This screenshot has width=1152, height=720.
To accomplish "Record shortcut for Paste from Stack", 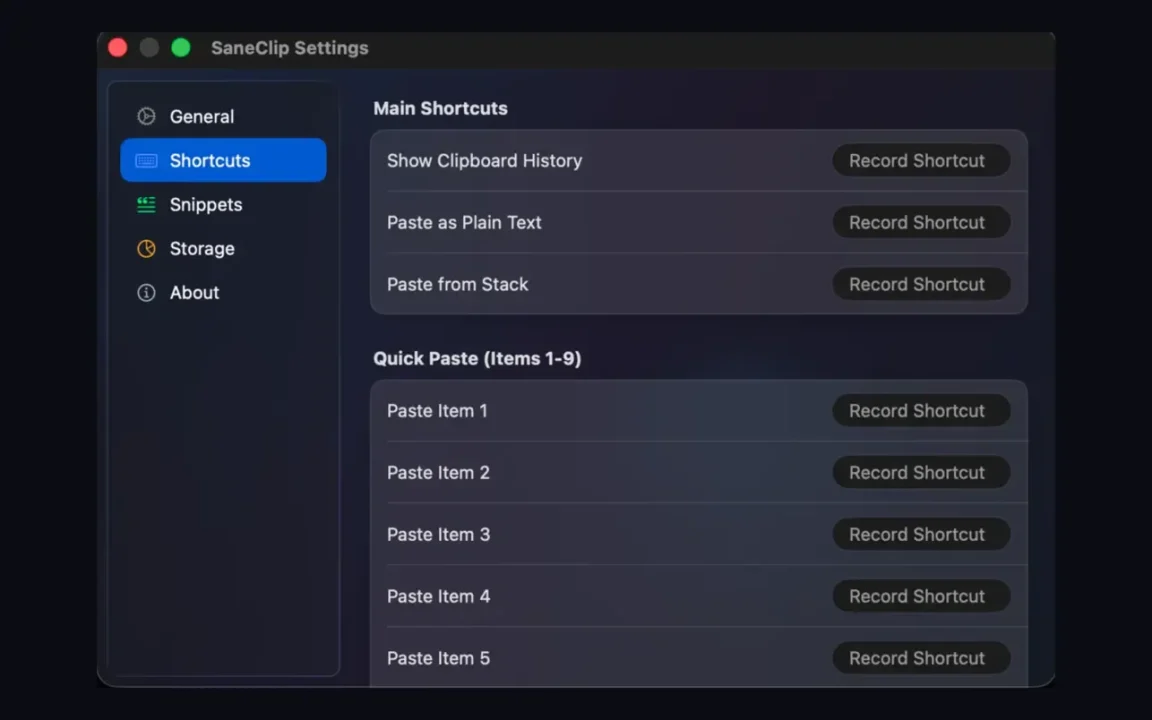I will coord(921,284).
